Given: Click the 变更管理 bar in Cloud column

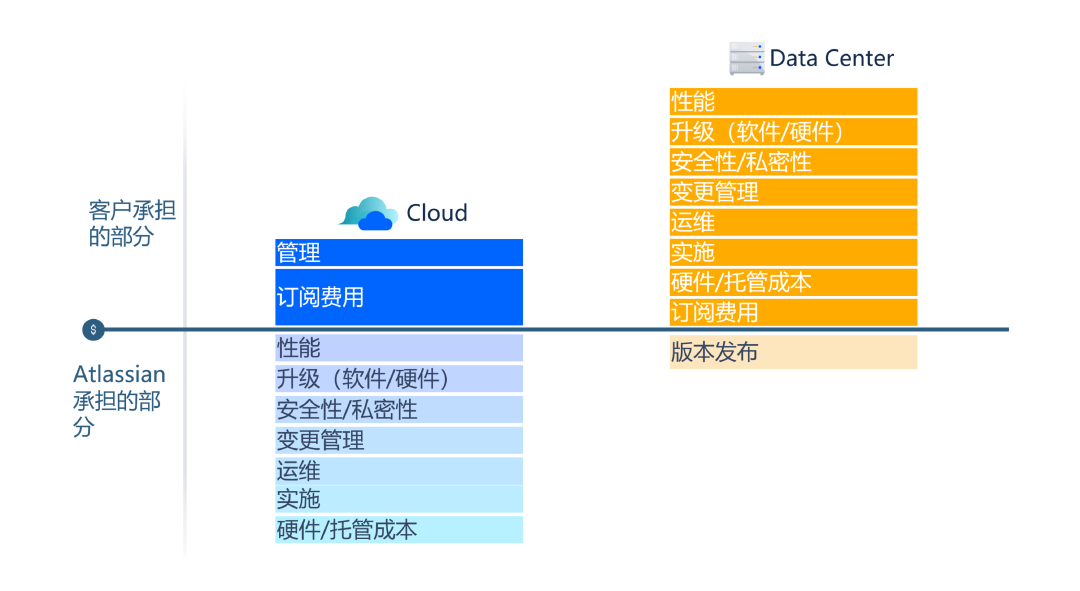Looking at the screenshot, I should tap(399, 440).
